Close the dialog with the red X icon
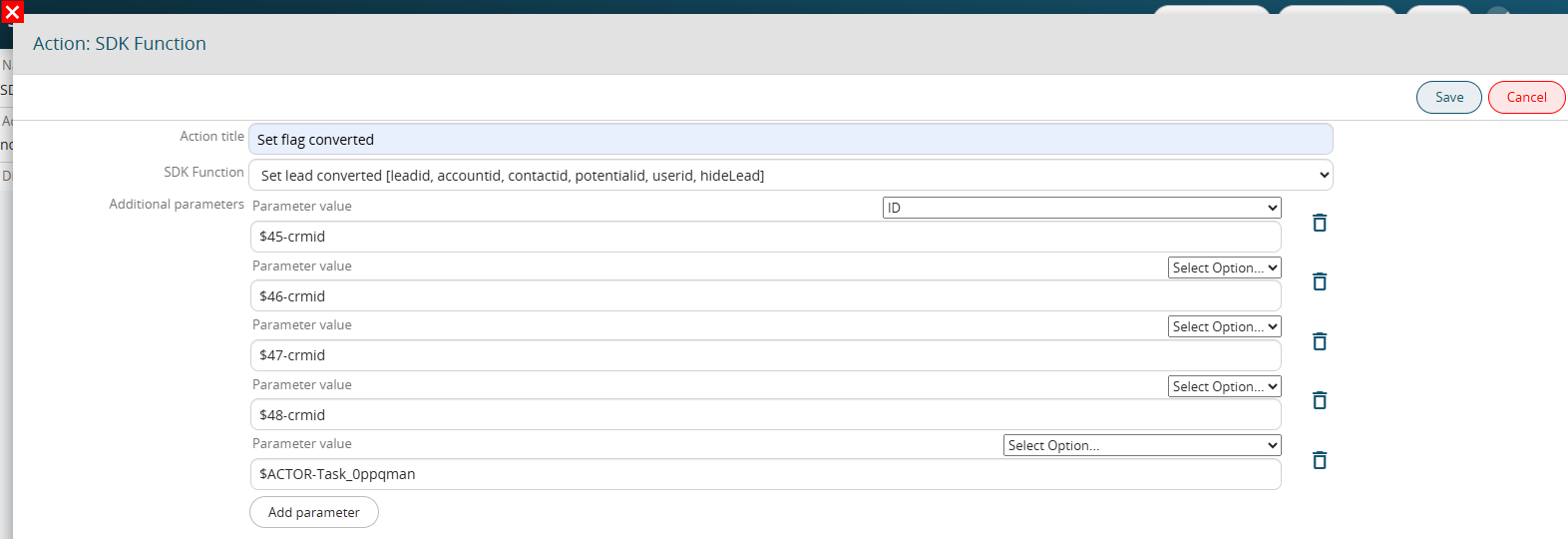 coord(12,13)
